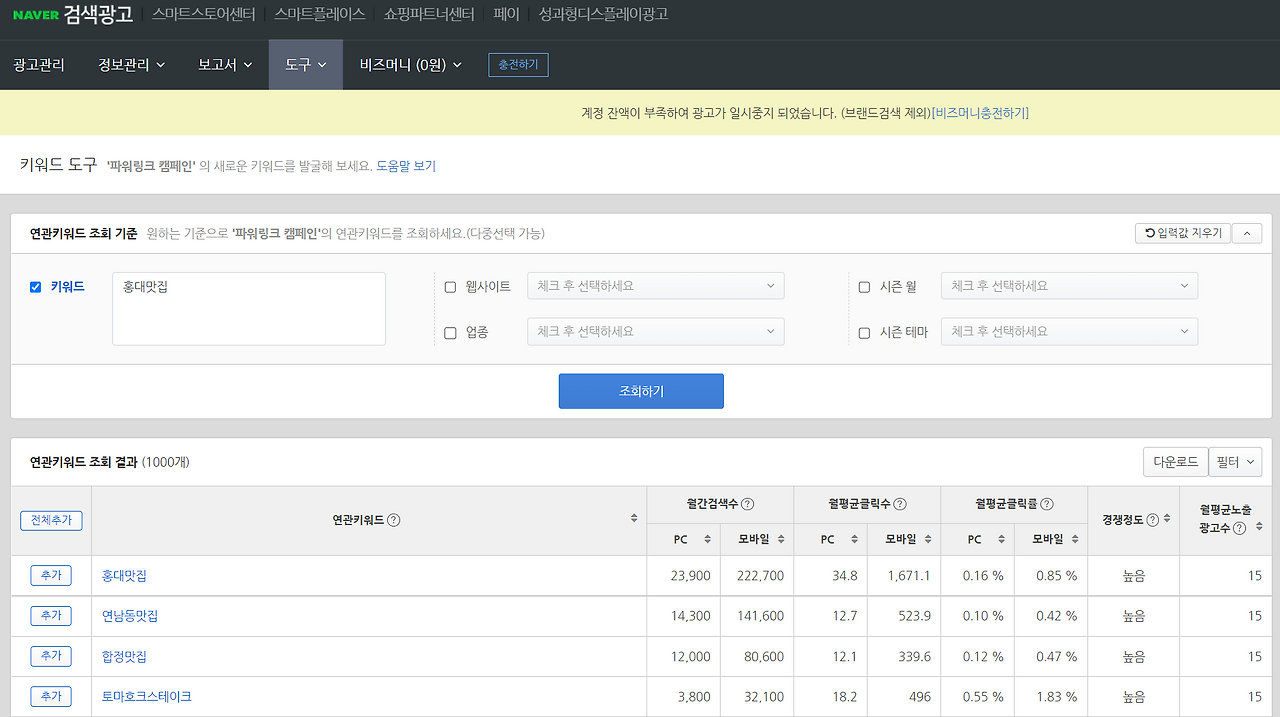
Task: Sort 월평균클릭률 모바일 column
Action: (x=1074, y=540)
